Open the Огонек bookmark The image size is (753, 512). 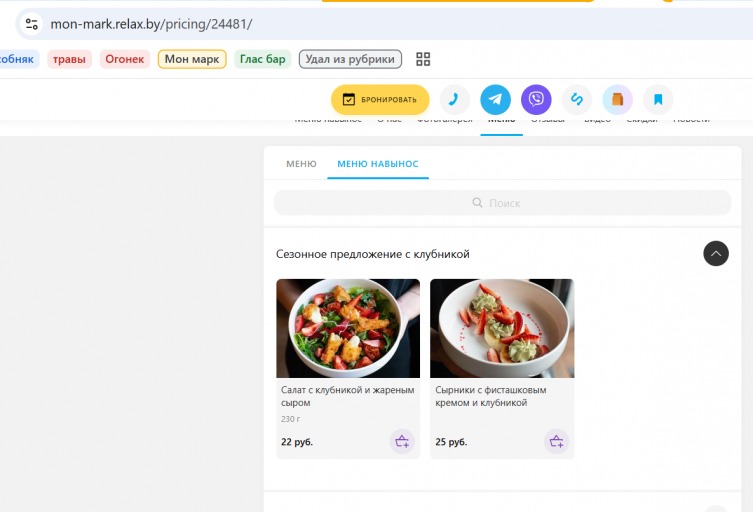point(125,59)
